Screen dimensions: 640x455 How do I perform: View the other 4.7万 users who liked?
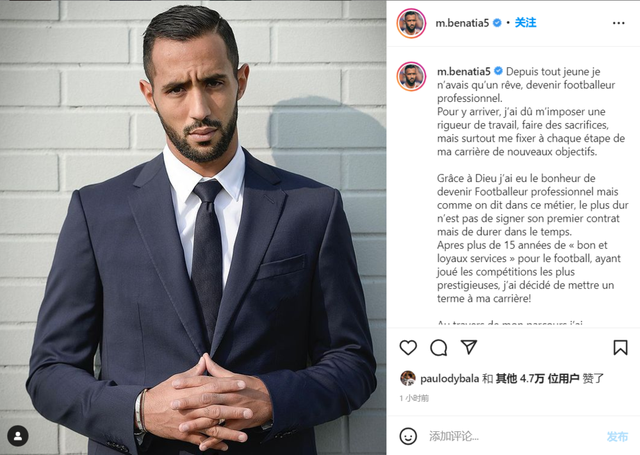click(537, 379)
